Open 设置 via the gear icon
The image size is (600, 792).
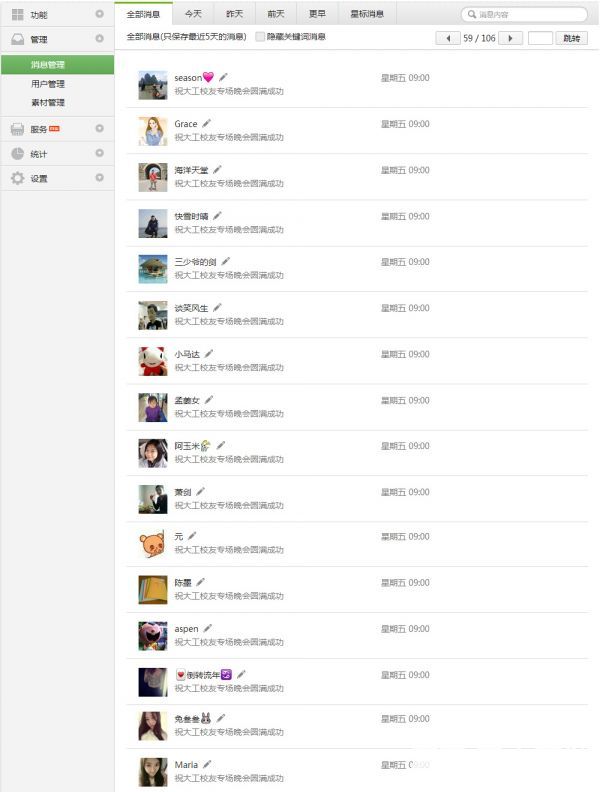(18, 178)
